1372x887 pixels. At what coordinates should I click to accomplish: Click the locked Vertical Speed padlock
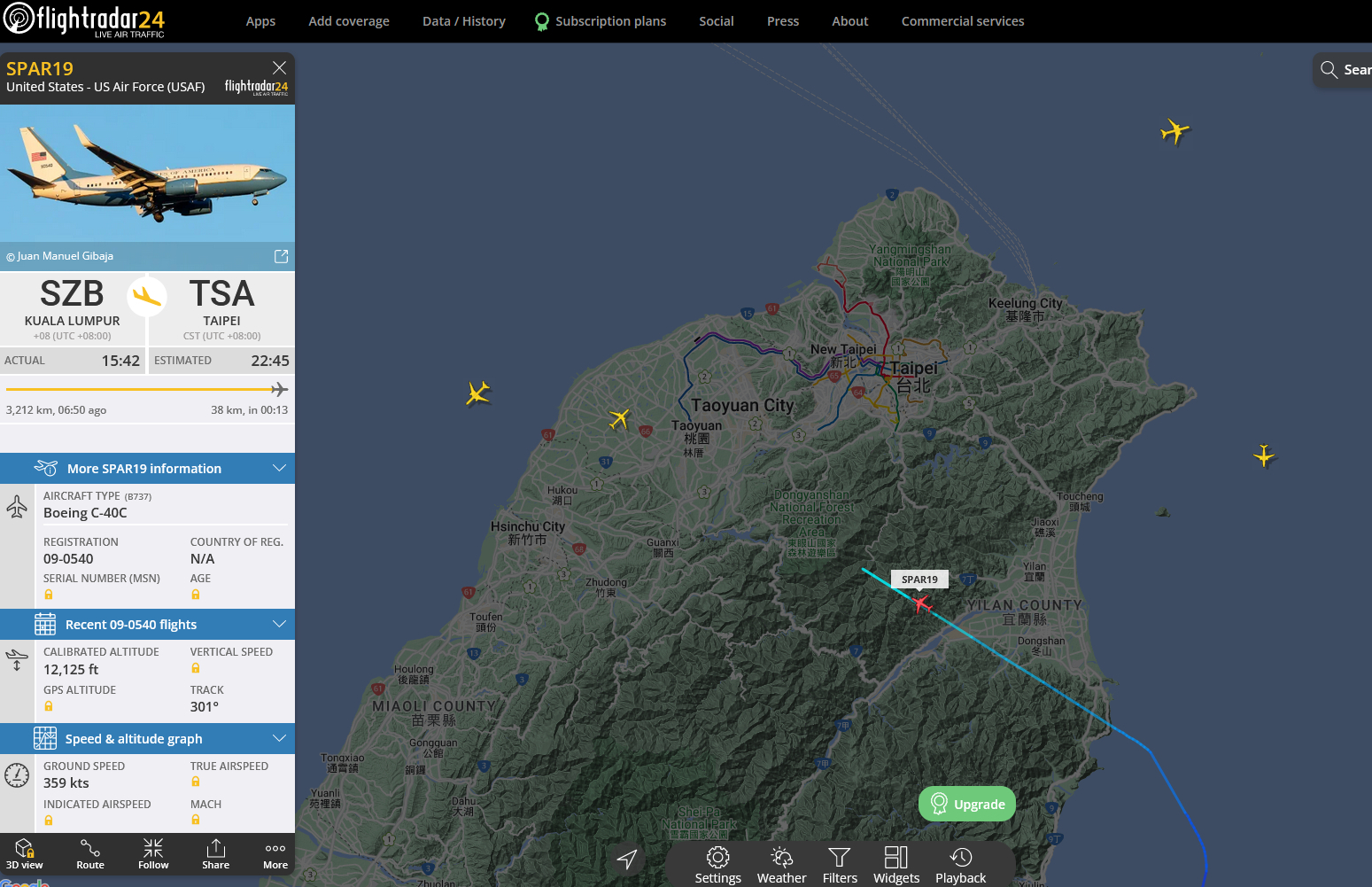coord(196,668)
